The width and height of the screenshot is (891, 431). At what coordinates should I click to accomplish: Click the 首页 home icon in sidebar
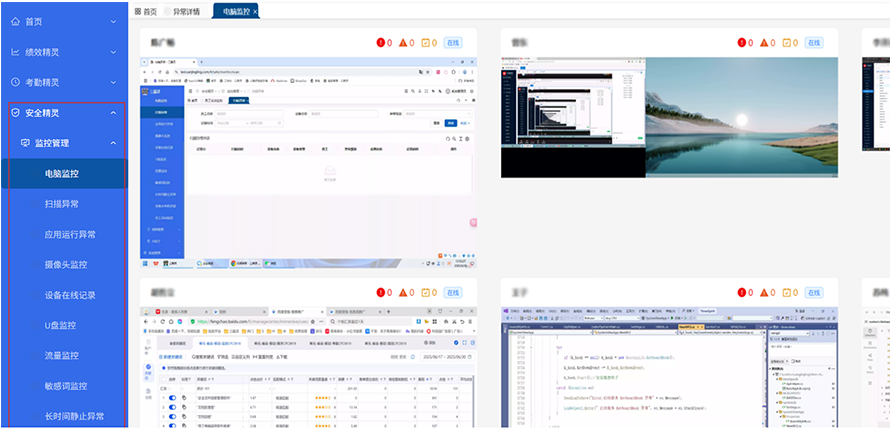15,21
